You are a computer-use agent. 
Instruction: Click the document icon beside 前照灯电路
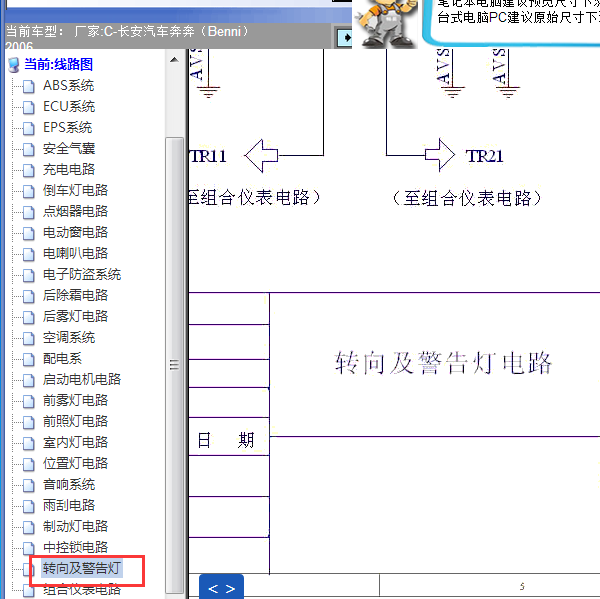pyautogui.click(x=29, y=422)
